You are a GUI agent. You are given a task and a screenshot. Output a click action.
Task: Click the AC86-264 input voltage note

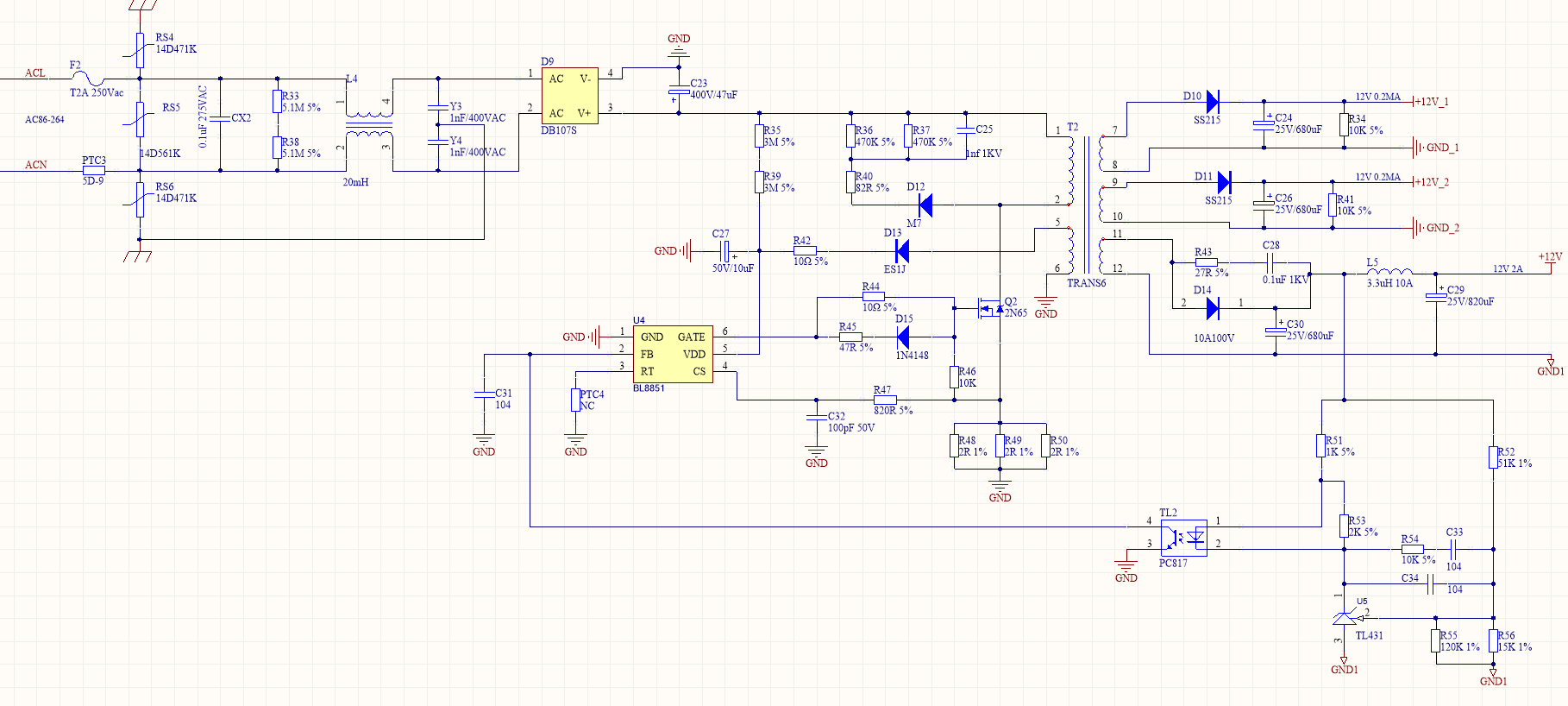[44, 119]
